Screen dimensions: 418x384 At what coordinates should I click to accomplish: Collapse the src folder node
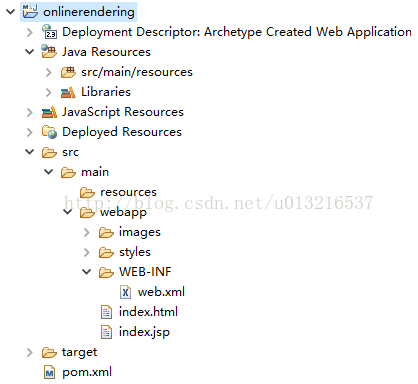coord(30,152)
